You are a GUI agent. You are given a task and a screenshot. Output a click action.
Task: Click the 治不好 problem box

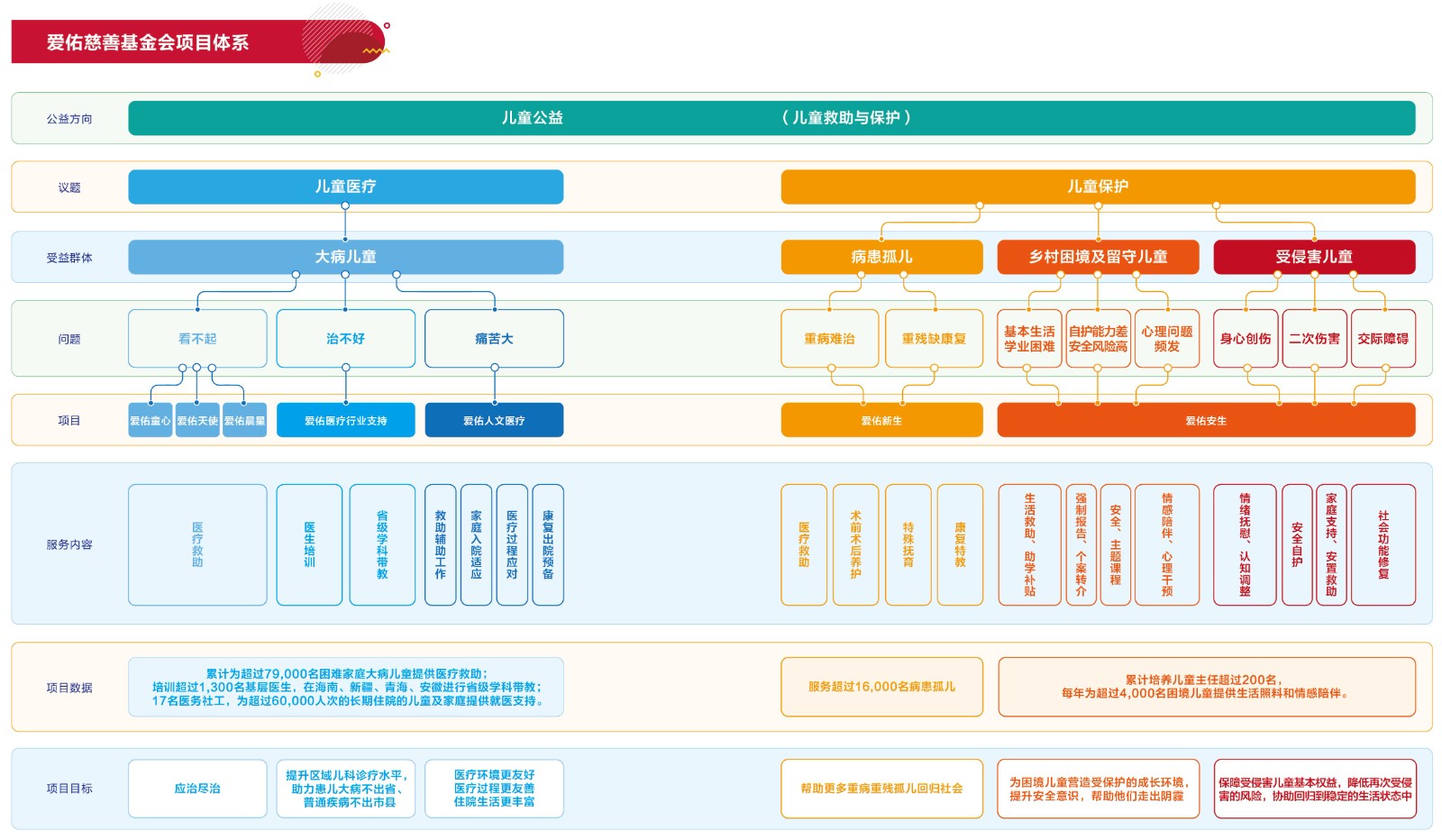tap(346, 339)
